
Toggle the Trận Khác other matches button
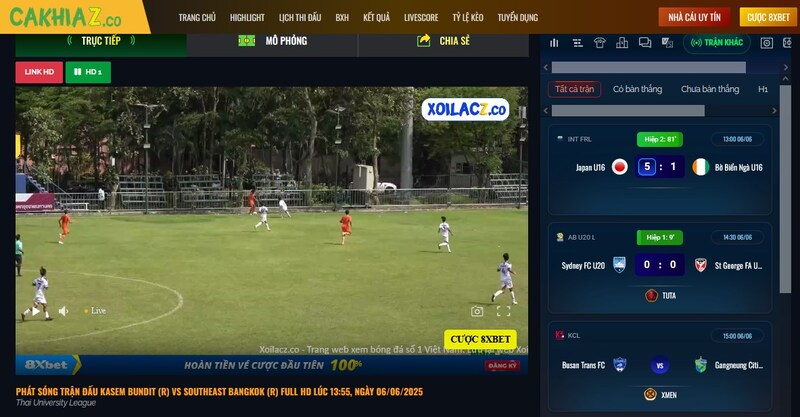[x=717, y=42]
